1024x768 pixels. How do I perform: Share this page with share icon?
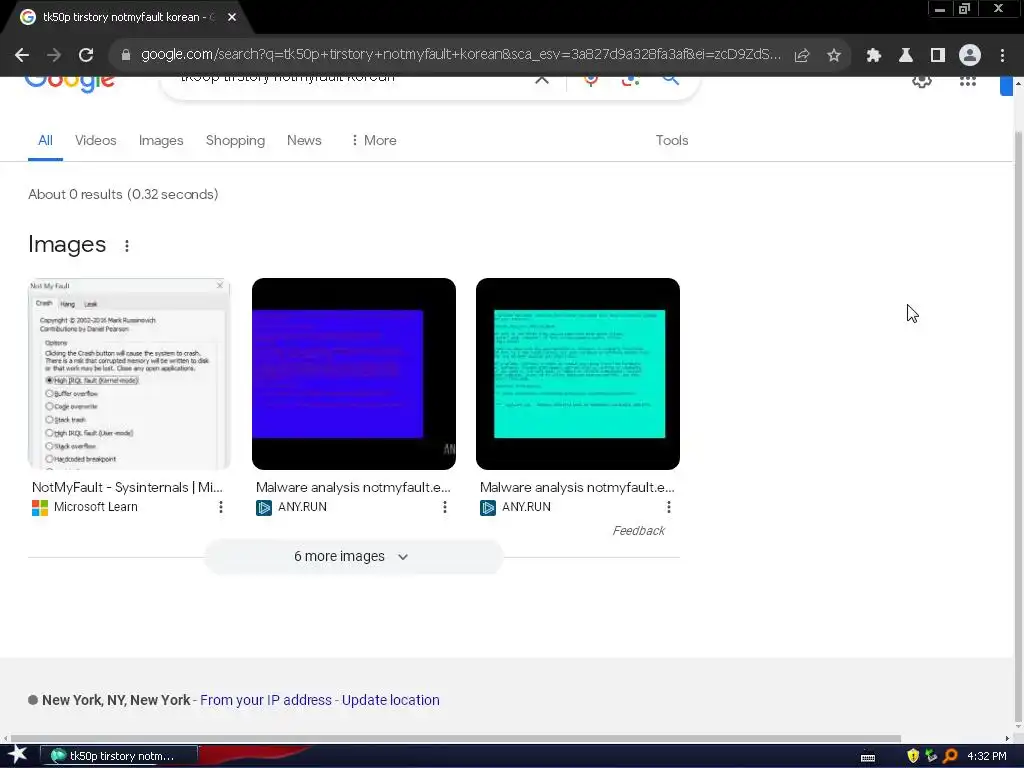802,56
